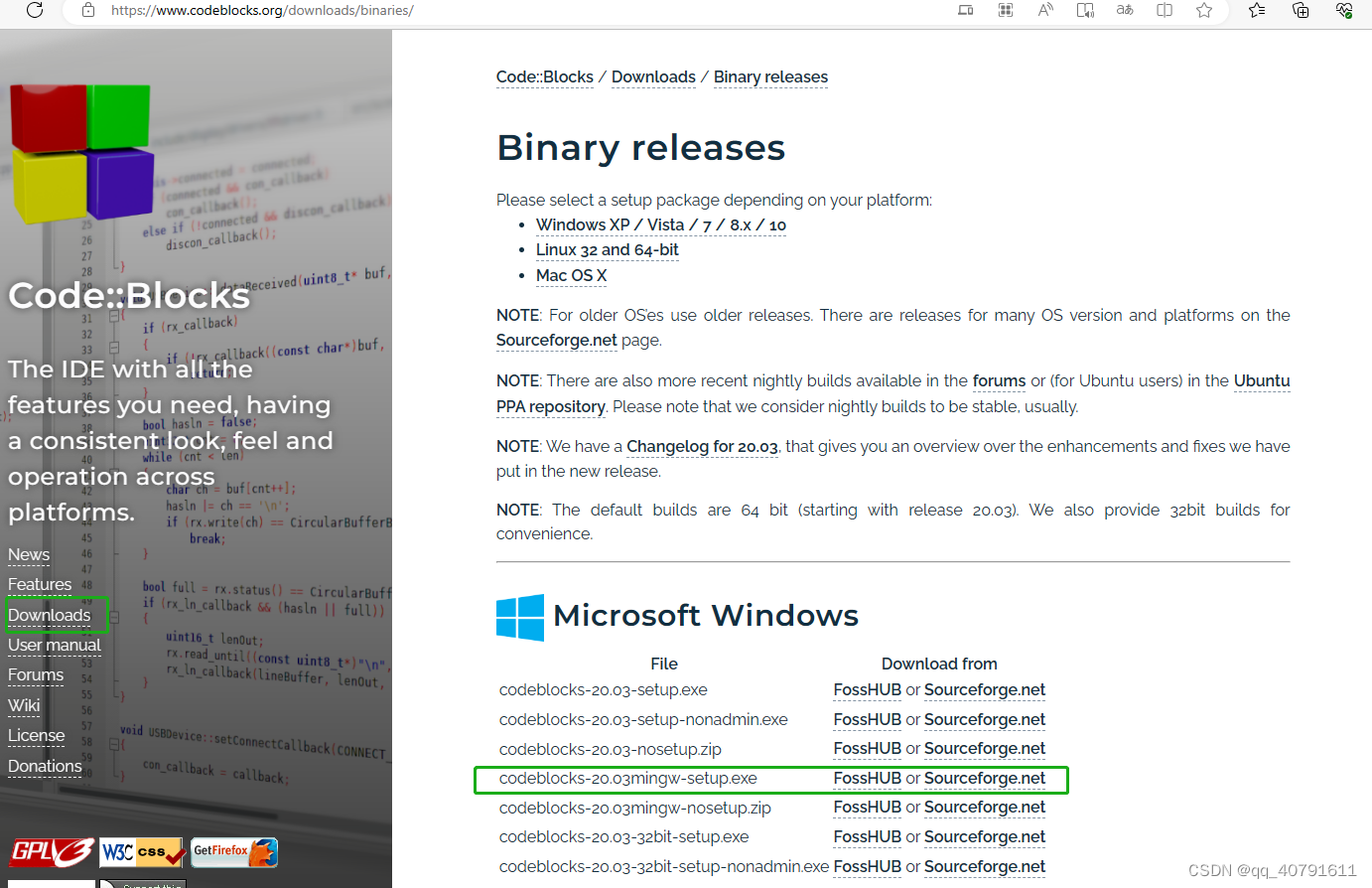This screenshot has width=1372, height=888.
Task: Click the Binary releases page heading
Action: pyautogui.click(x=641, y=147)
